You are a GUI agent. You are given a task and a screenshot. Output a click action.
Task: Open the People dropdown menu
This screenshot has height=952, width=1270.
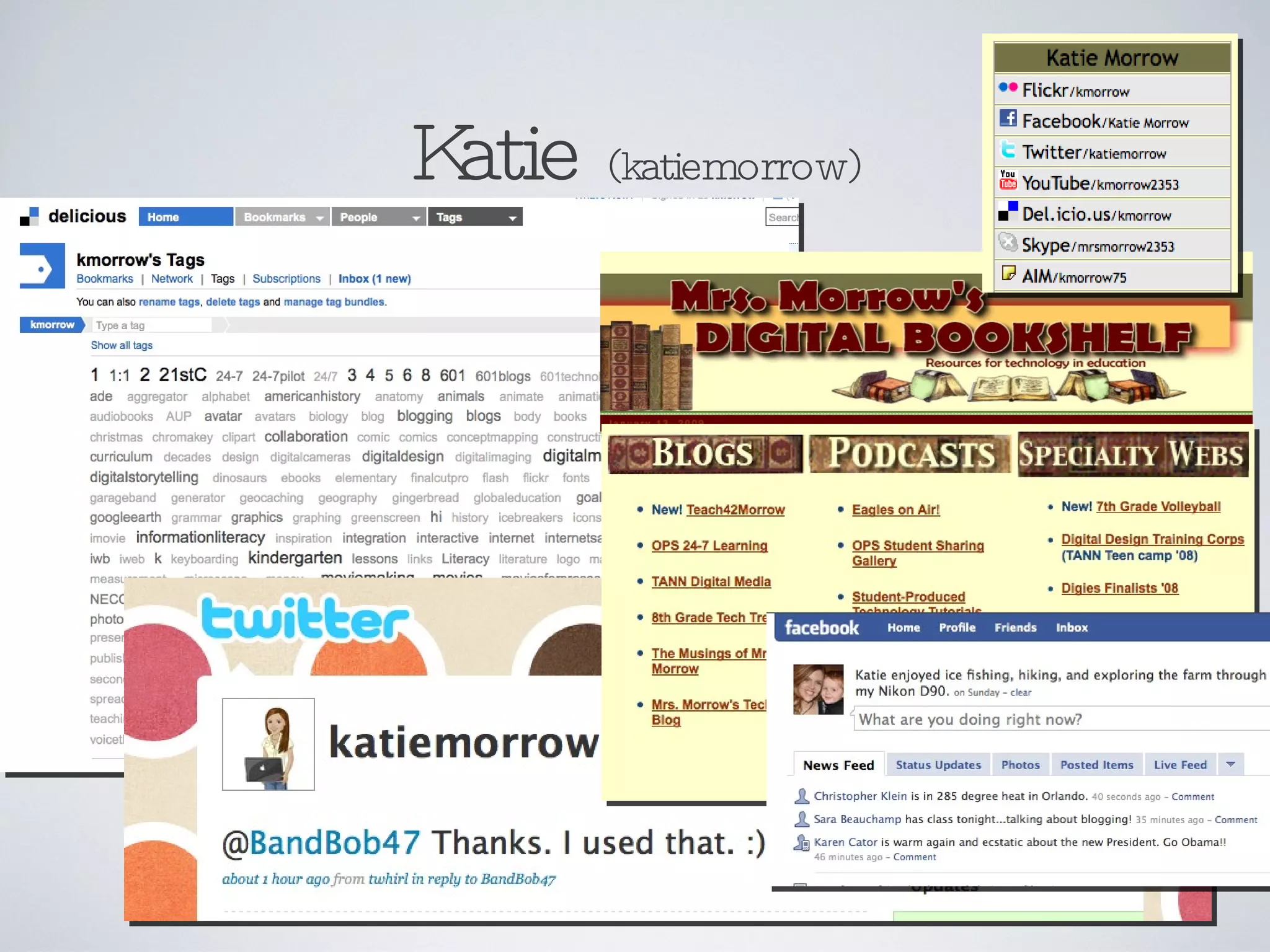416,218
